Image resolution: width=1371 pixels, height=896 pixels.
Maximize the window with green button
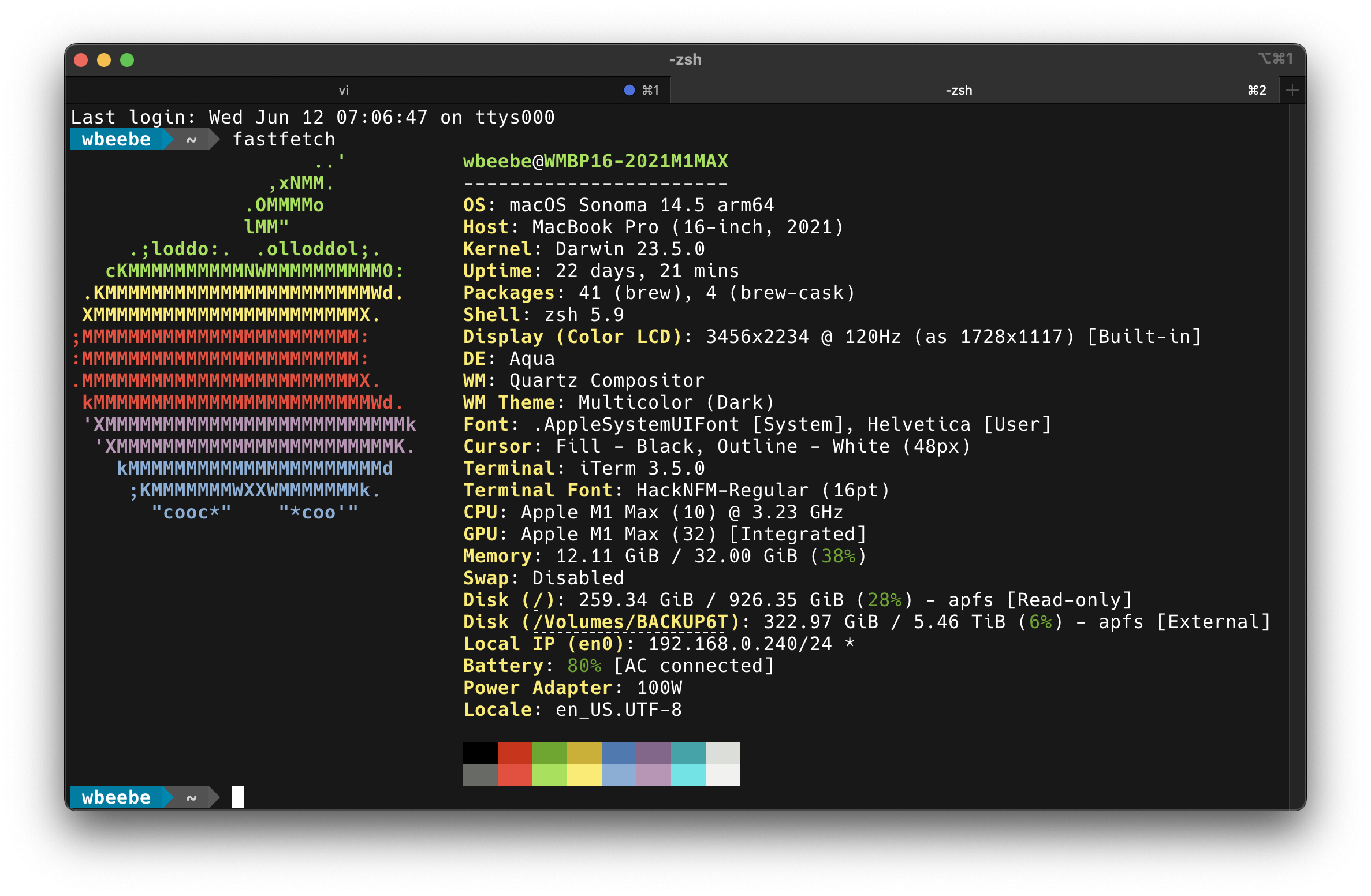coord(127,60)
